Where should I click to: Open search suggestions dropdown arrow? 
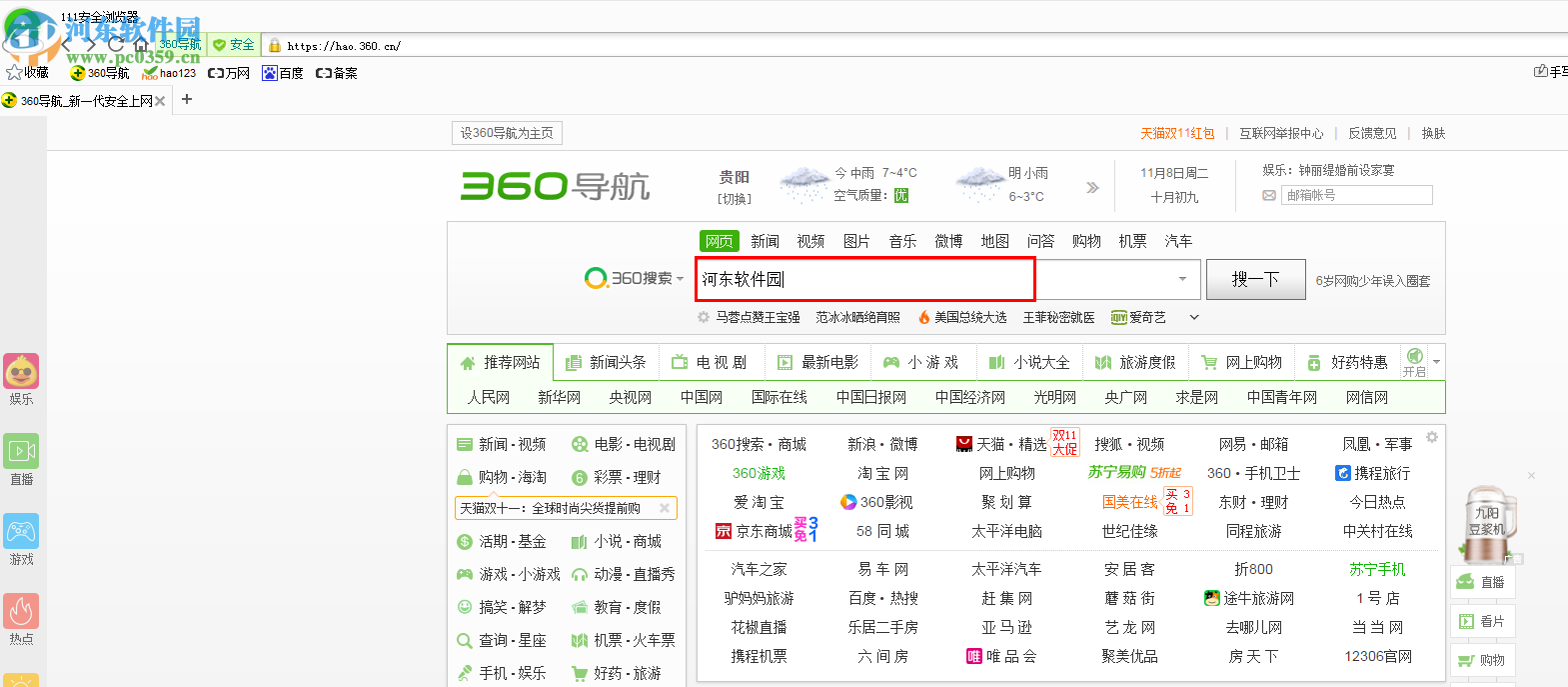[x=1183, y=279]
